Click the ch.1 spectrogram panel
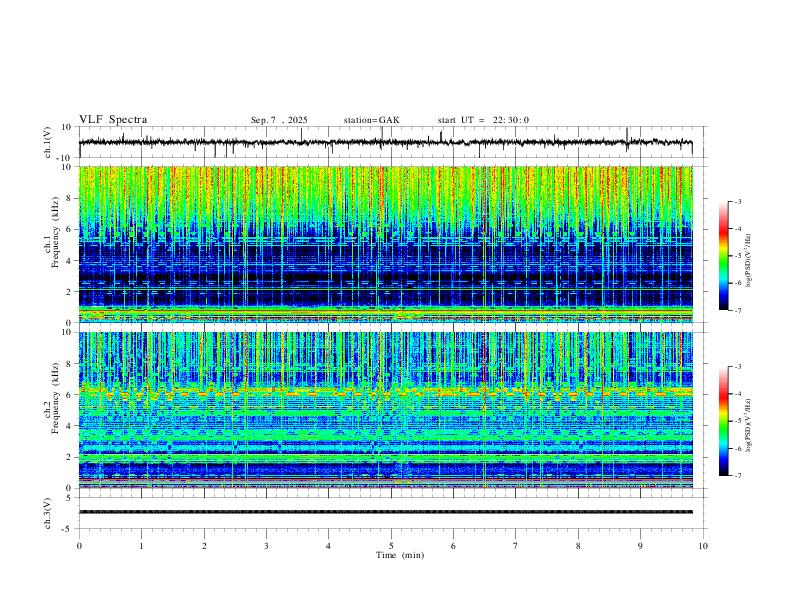Viewport: 792px width, 612px height. coord(385,244)
